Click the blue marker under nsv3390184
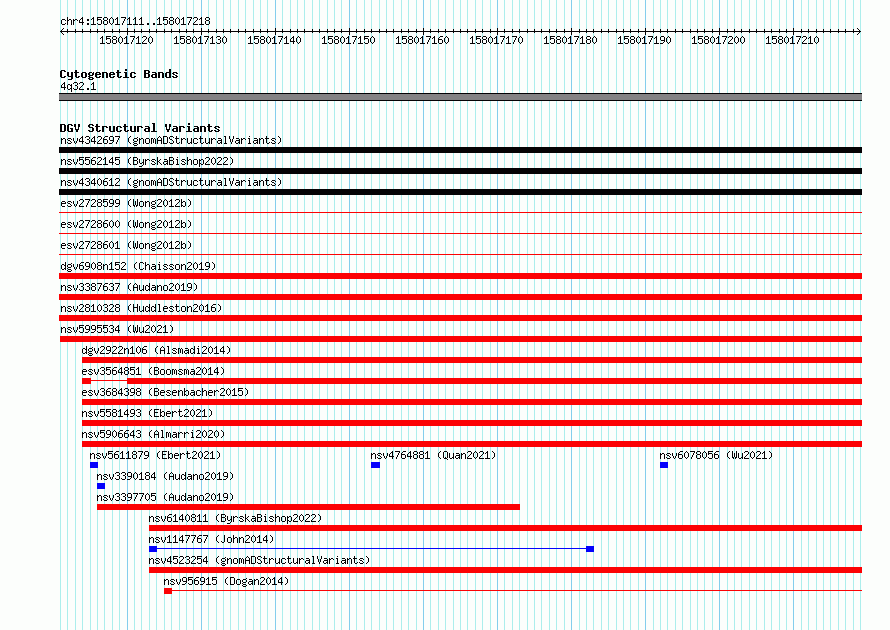The height and width of the screenshot is (630, 890). click(101, 486)
